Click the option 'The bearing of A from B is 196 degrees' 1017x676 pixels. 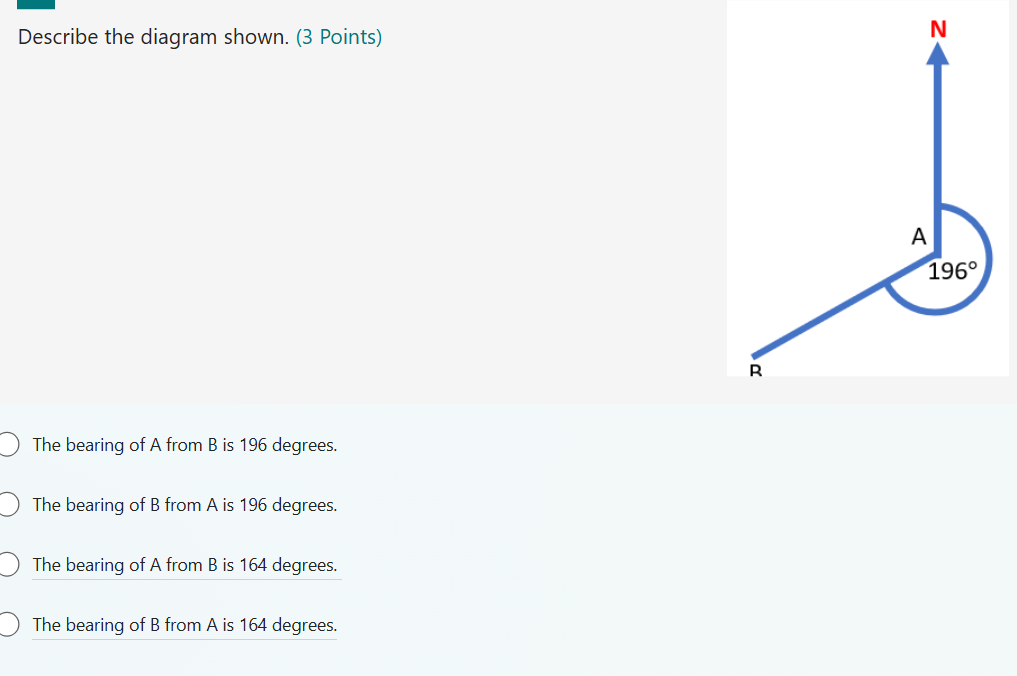[184, 445]
